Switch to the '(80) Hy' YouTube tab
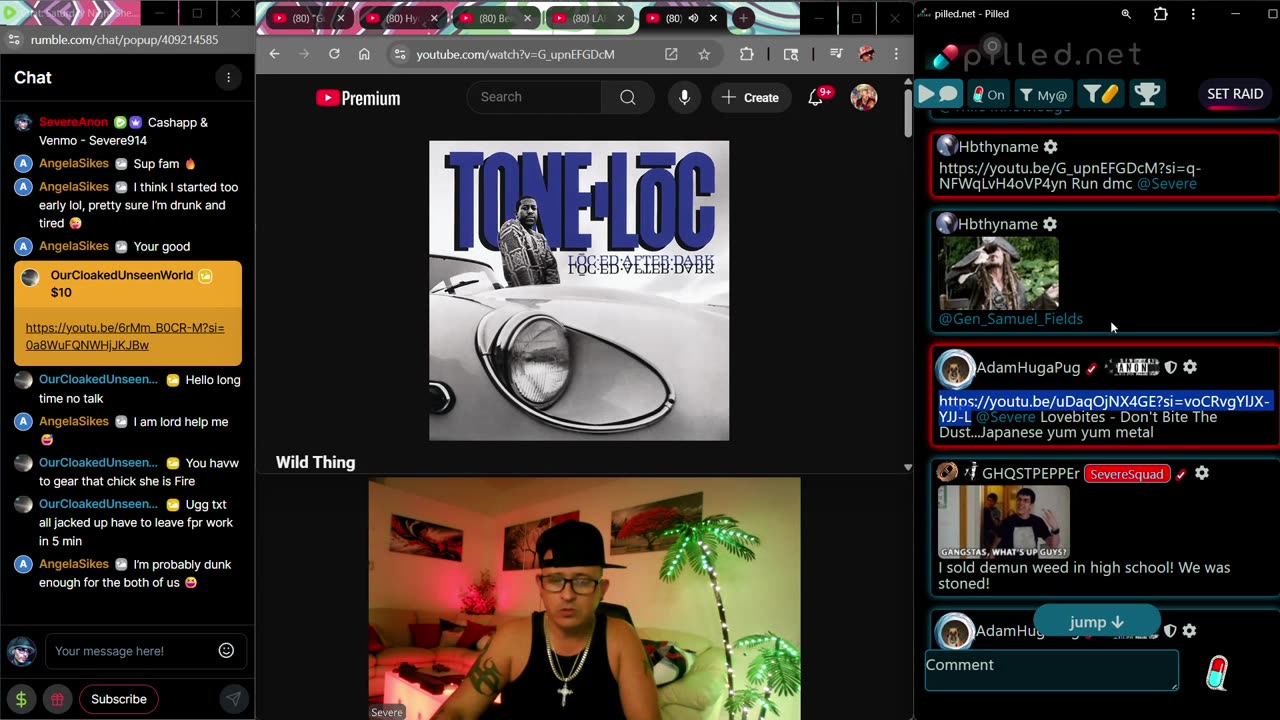The image size is (1280, 720). click(402, 18)
